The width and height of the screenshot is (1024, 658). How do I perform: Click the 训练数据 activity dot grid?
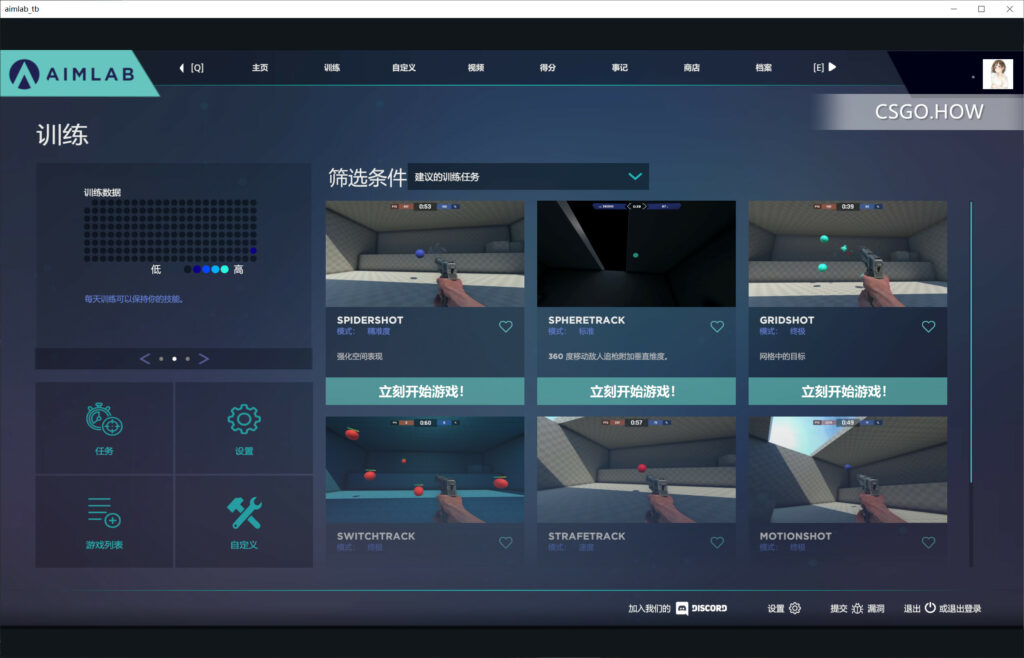click(170, 230)
